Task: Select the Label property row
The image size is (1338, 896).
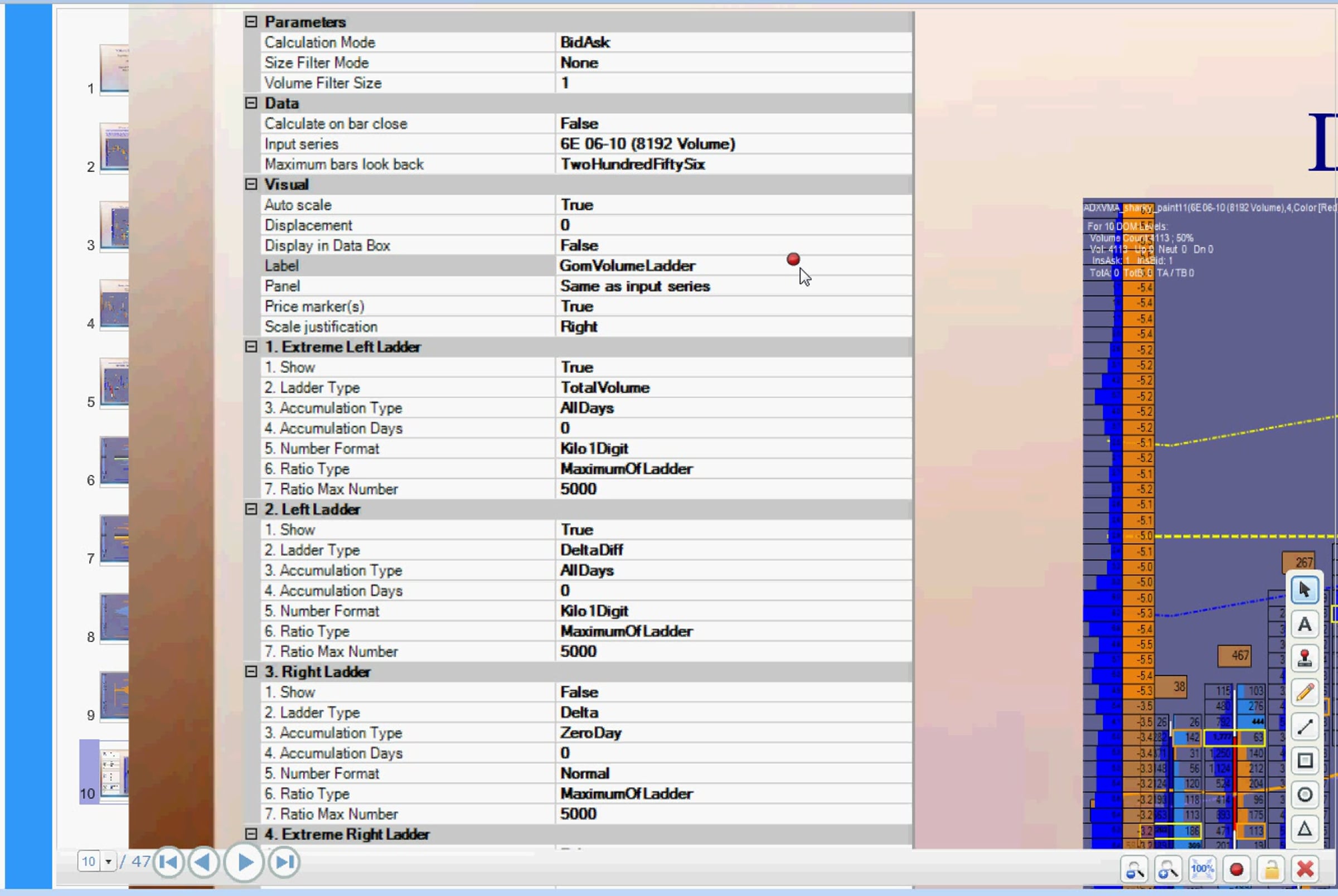Action: click(400, 266)
